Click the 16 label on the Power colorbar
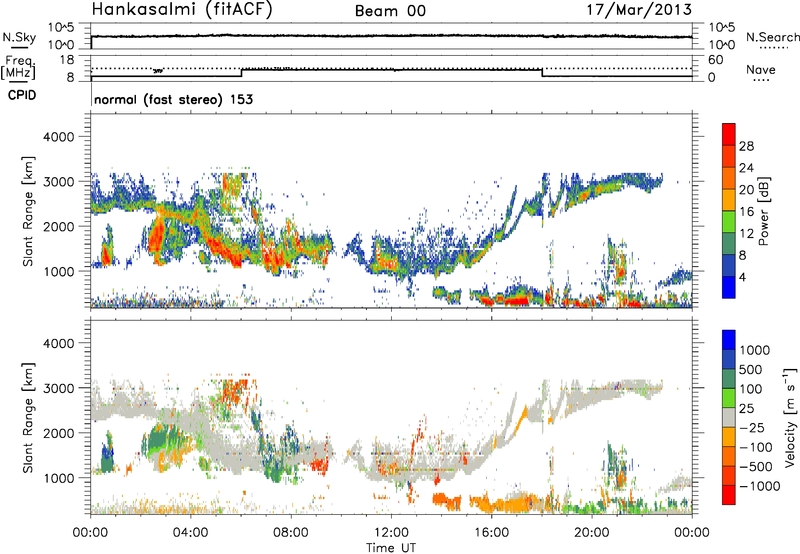800x554 pixels. [746, 212]
